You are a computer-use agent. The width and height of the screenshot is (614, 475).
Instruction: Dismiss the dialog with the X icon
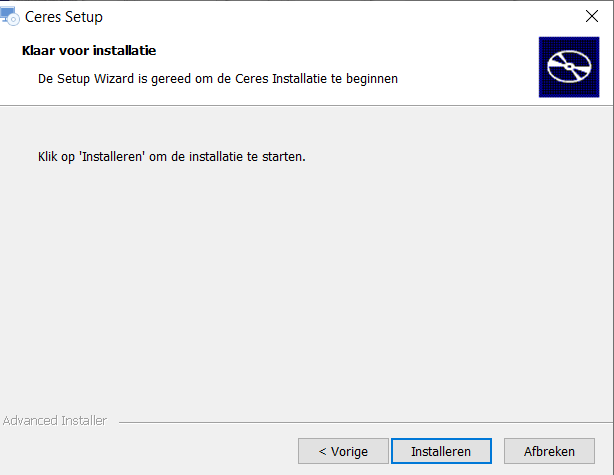click(x=592, y=16)
